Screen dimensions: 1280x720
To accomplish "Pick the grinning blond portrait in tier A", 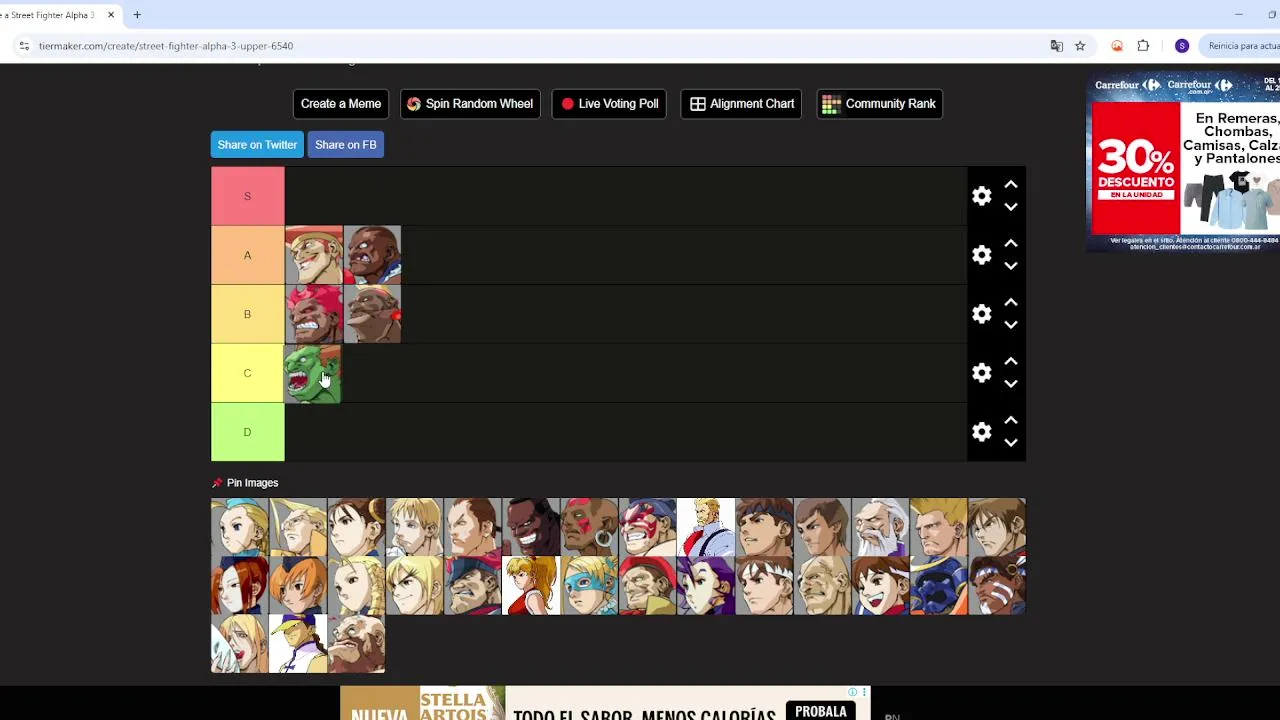I will [314, 255].
